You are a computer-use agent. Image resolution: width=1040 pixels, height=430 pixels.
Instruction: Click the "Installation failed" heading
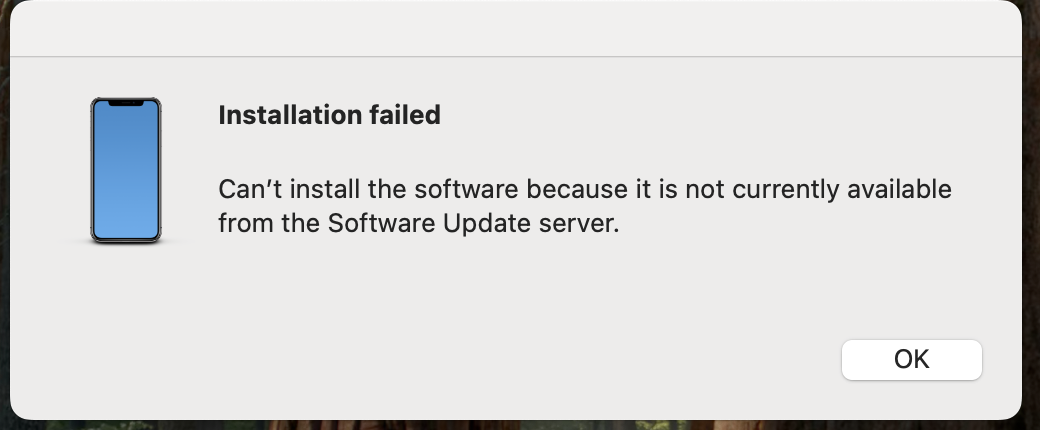coord(330,115)
